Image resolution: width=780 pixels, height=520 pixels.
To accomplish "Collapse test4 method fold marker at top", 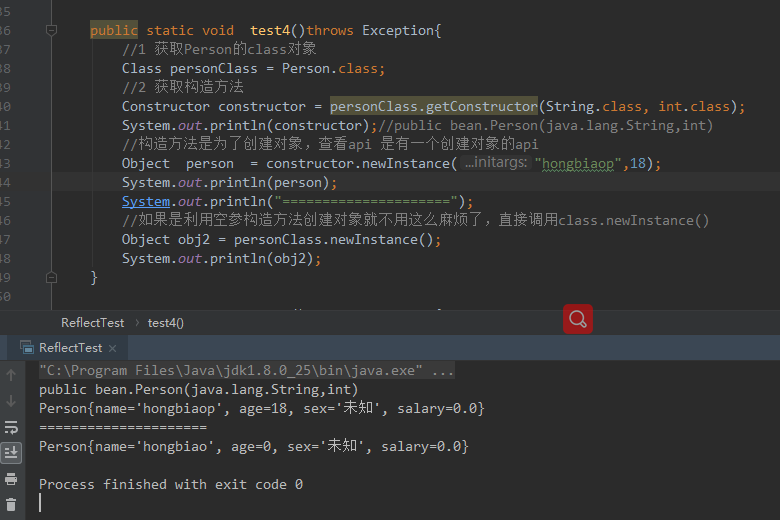I will [x=51, y=30].
